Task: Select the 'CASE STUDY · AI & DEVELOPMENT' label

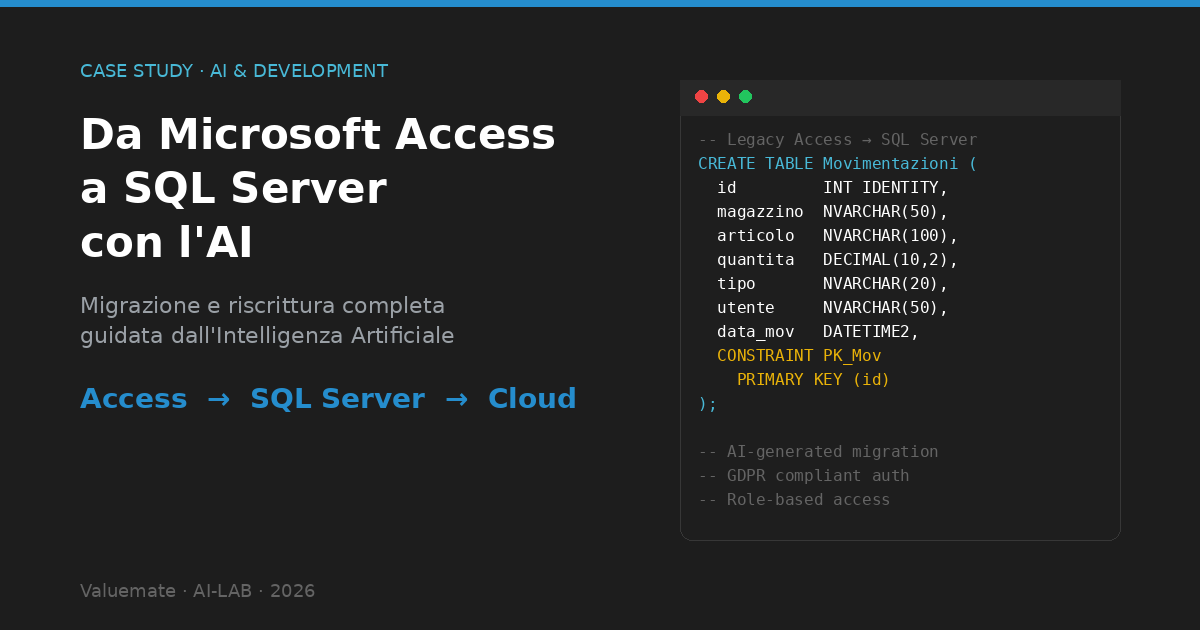Action: click(x=234, y=71)
